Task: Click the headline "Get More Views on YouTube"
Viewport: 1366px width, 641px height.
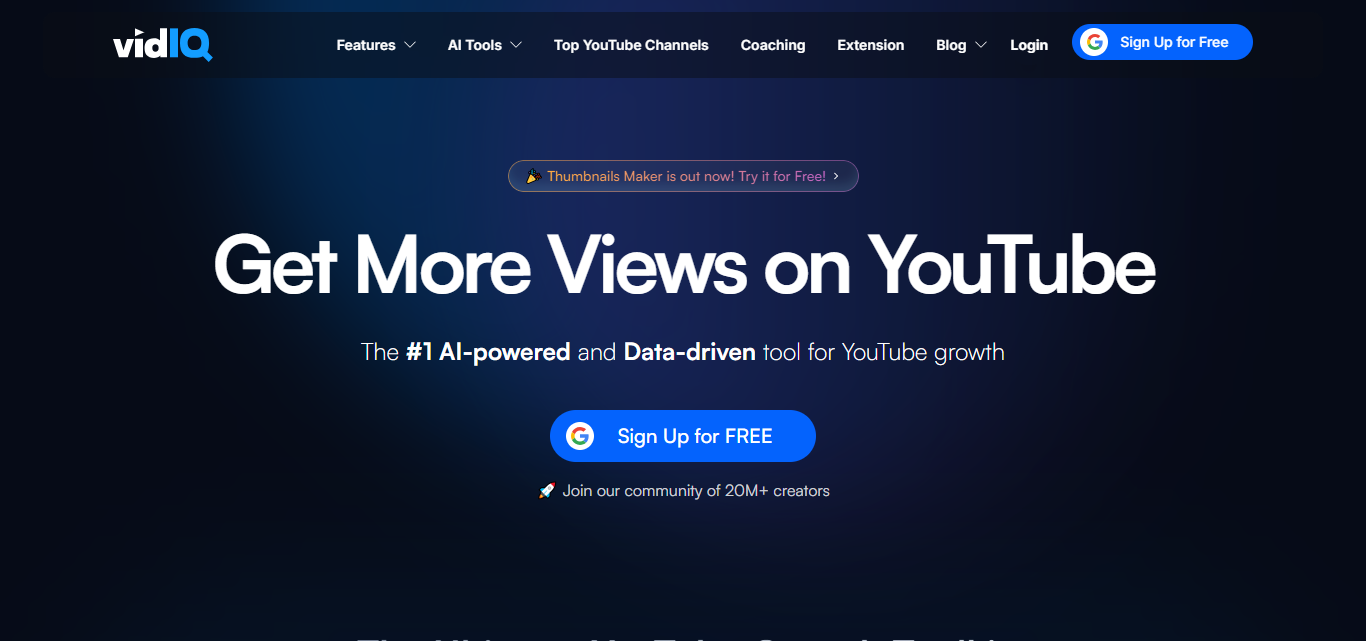Action: coord(684,264)
